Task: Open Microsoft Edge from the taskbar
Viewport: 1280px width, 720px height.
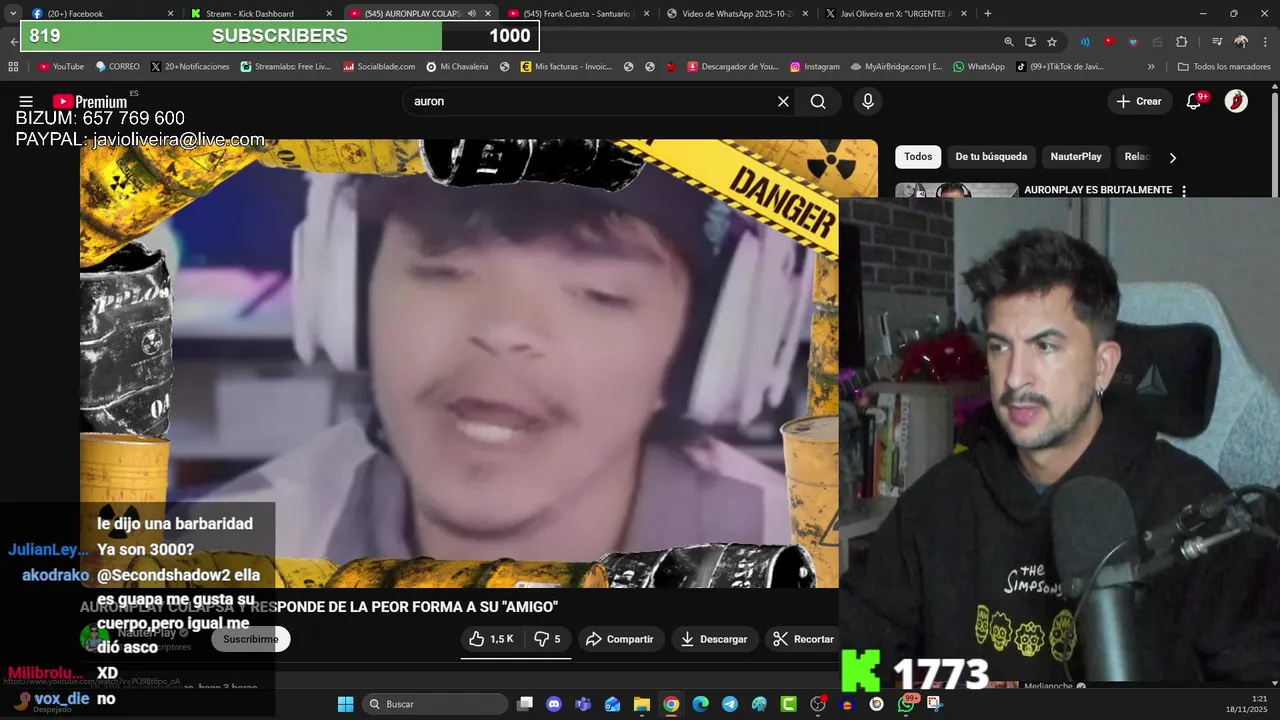Action: click(x=701, y=704)
